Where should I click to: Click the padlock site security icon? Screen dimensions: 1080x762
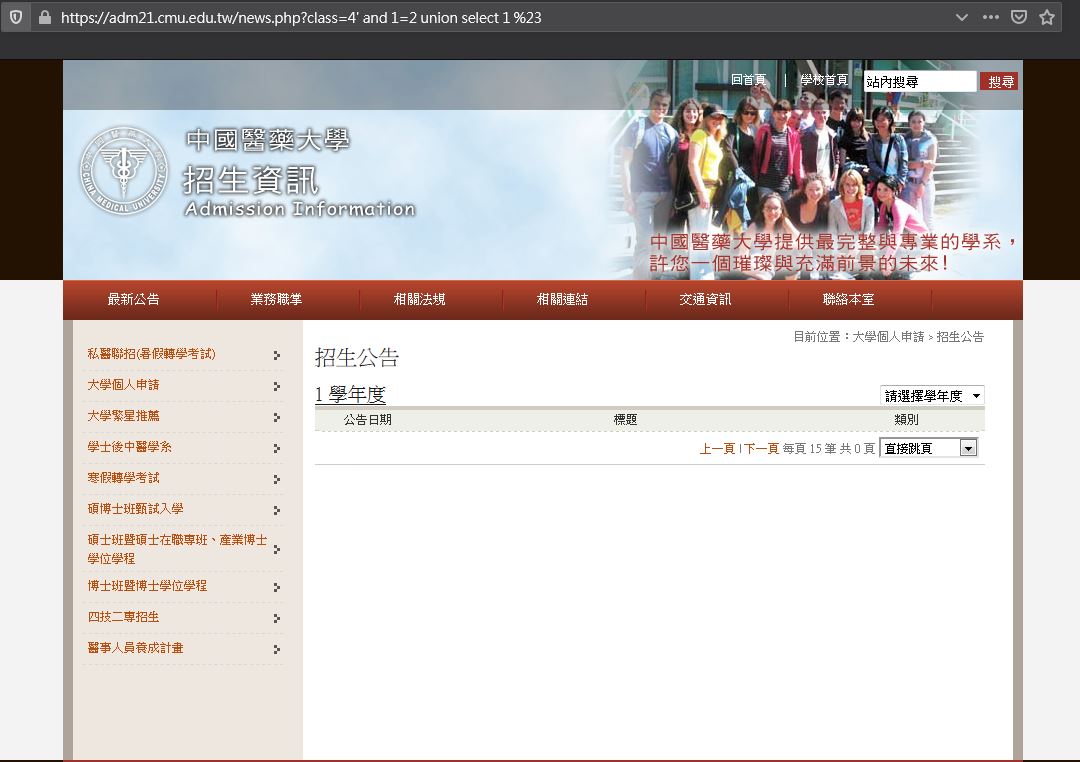tap(45, 17)
